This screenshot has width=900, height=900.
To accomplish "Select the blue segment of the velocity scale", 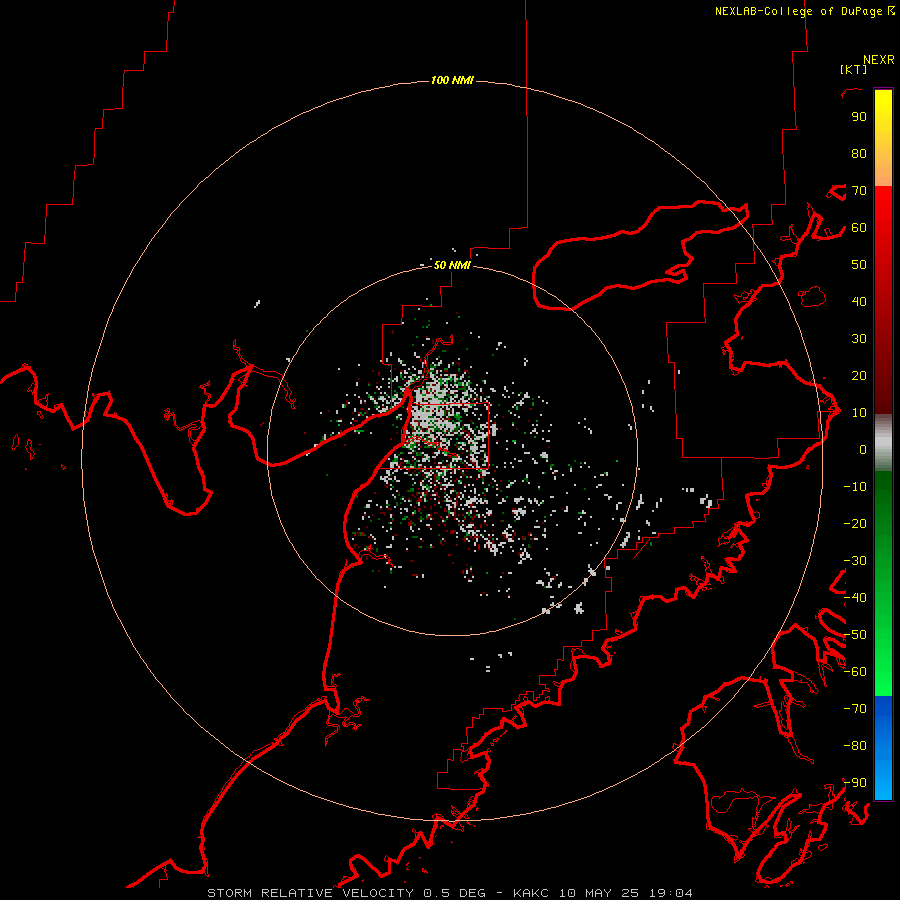I will coord(883,747).
